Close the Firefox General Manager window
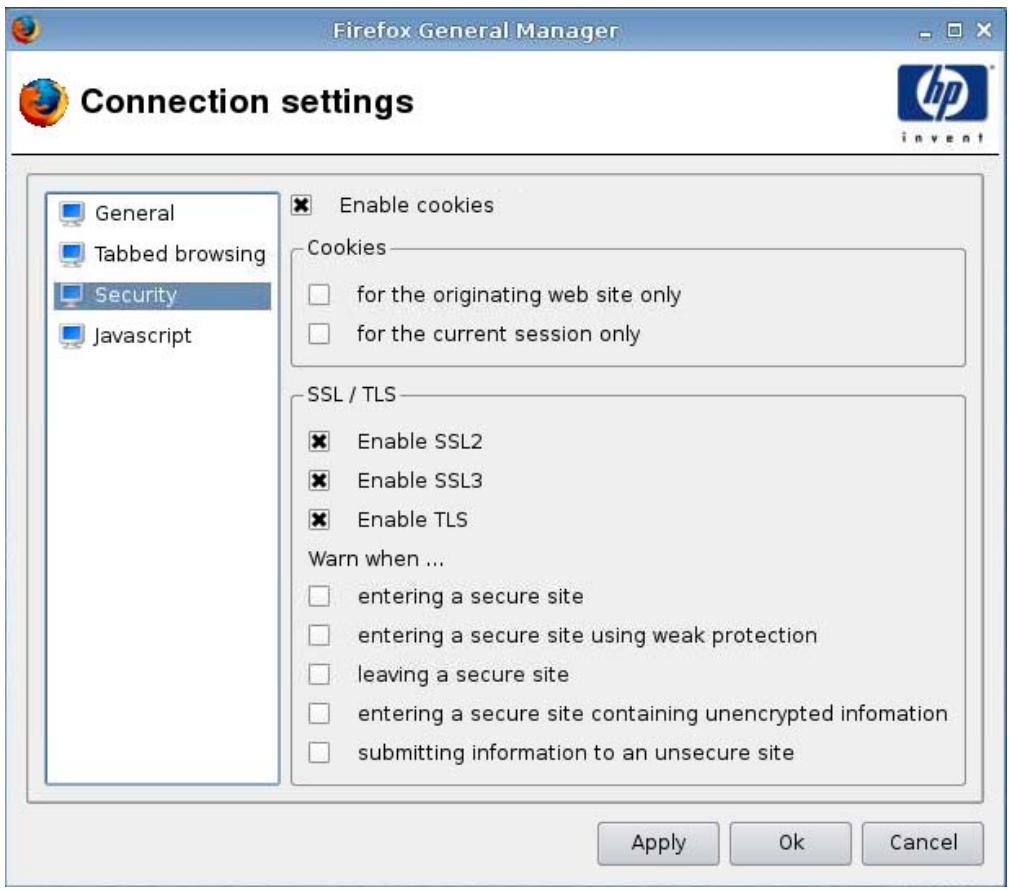Image resolution: width=1009 pixels, height=890 pixels. (984, 30)
